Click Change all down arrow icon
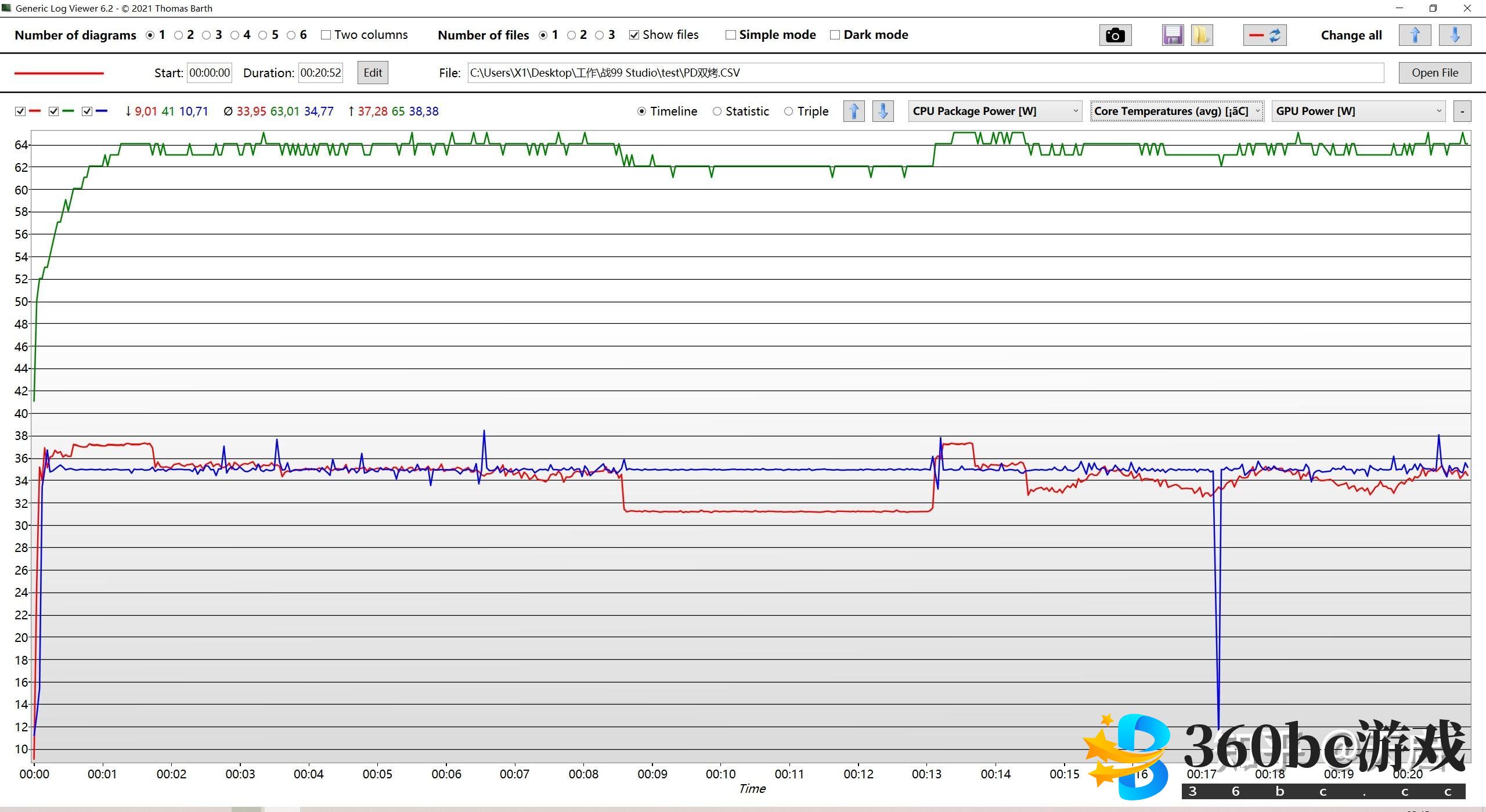 [x=1455, y=35]
